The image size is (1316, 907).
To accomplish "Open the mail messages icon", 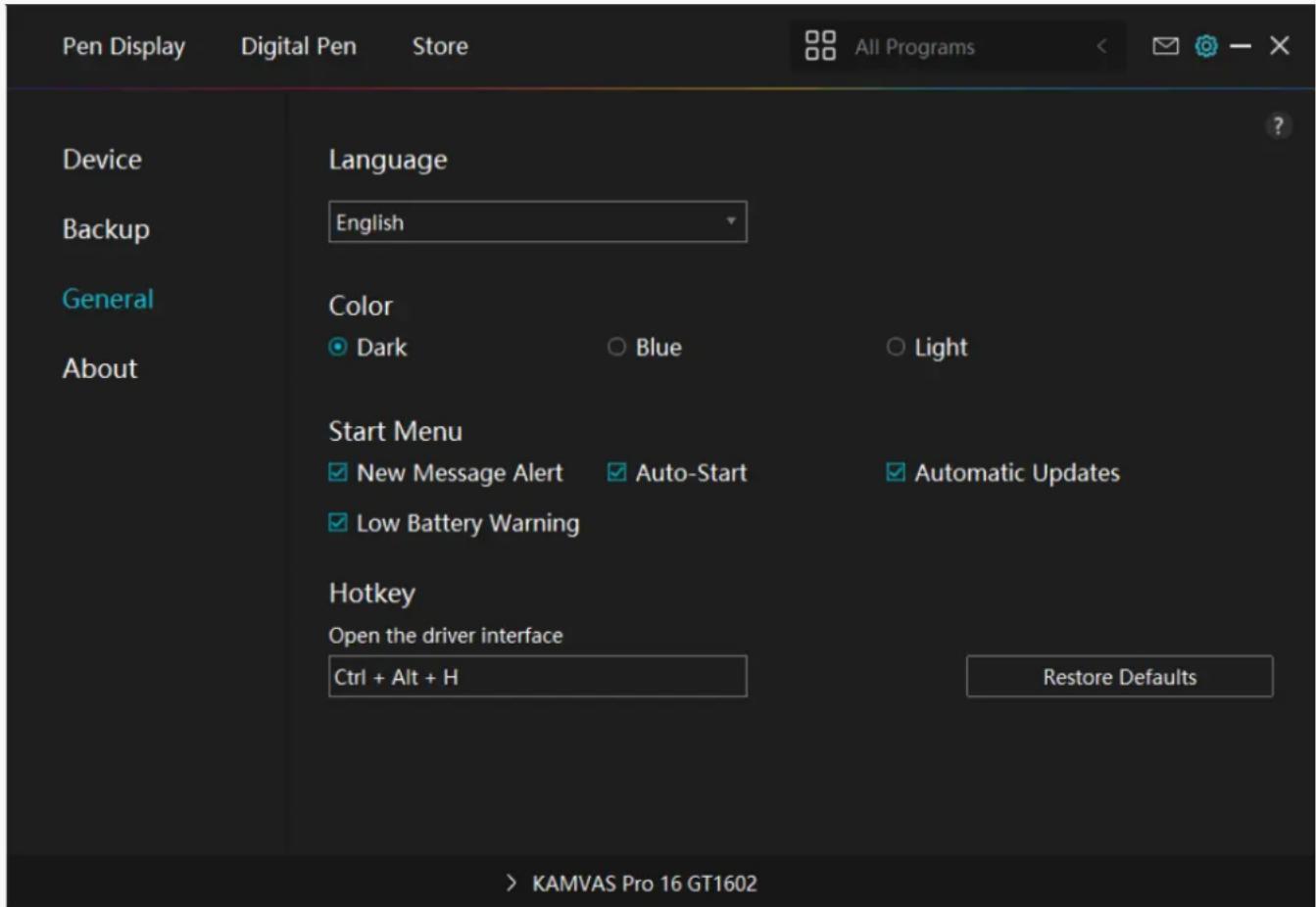I will 1165,46.
